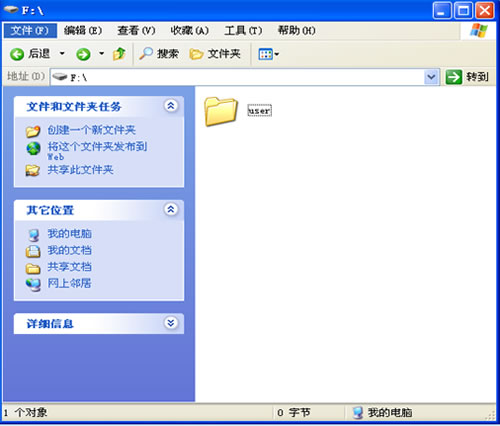Screen dimensions: 500x426
Task: Collapse the Other Places (其它位置) panel
Action: click(171, 210)
